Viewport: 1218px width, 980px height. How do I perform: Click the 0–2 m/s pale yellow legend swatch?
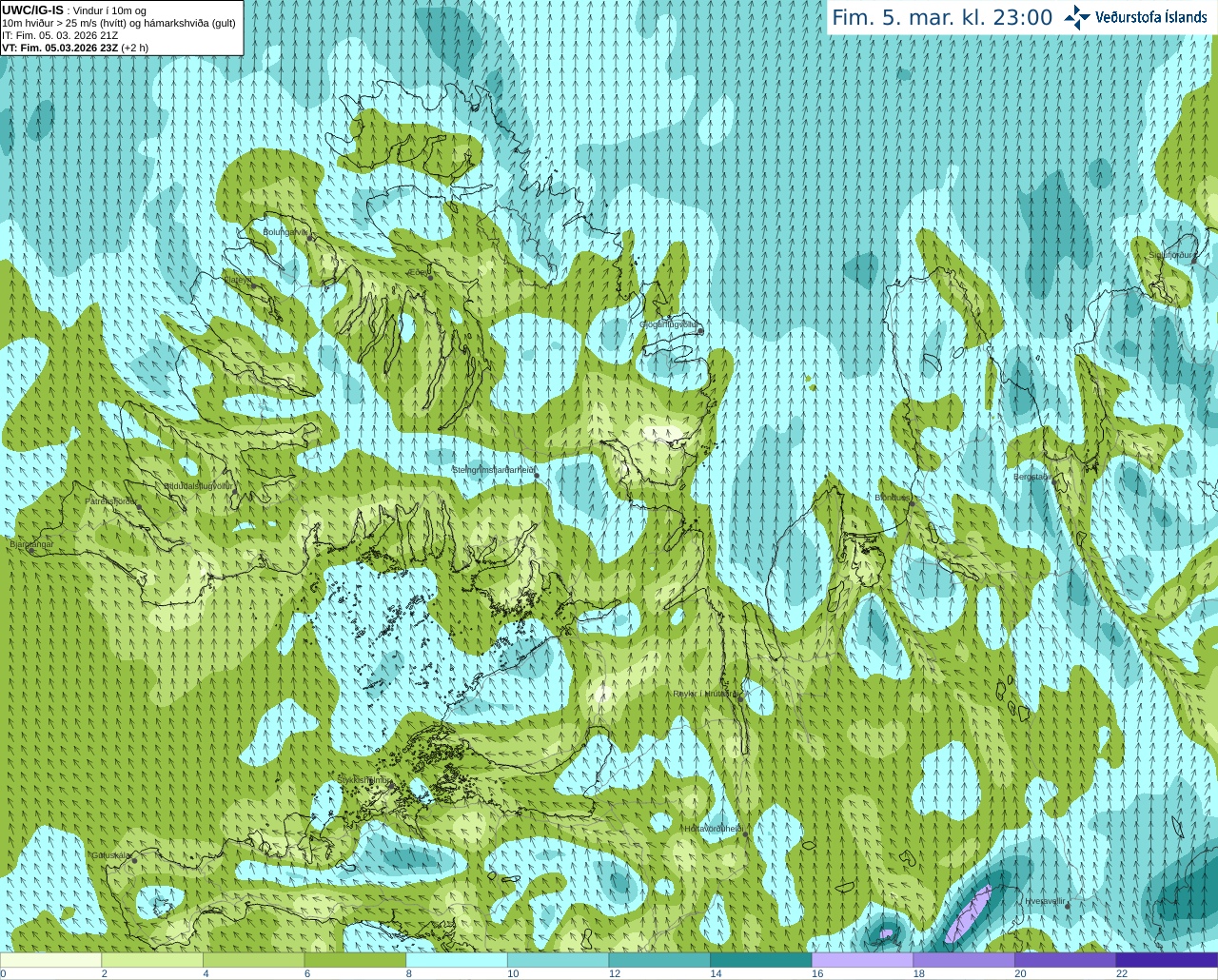click(x=50, y=960)
